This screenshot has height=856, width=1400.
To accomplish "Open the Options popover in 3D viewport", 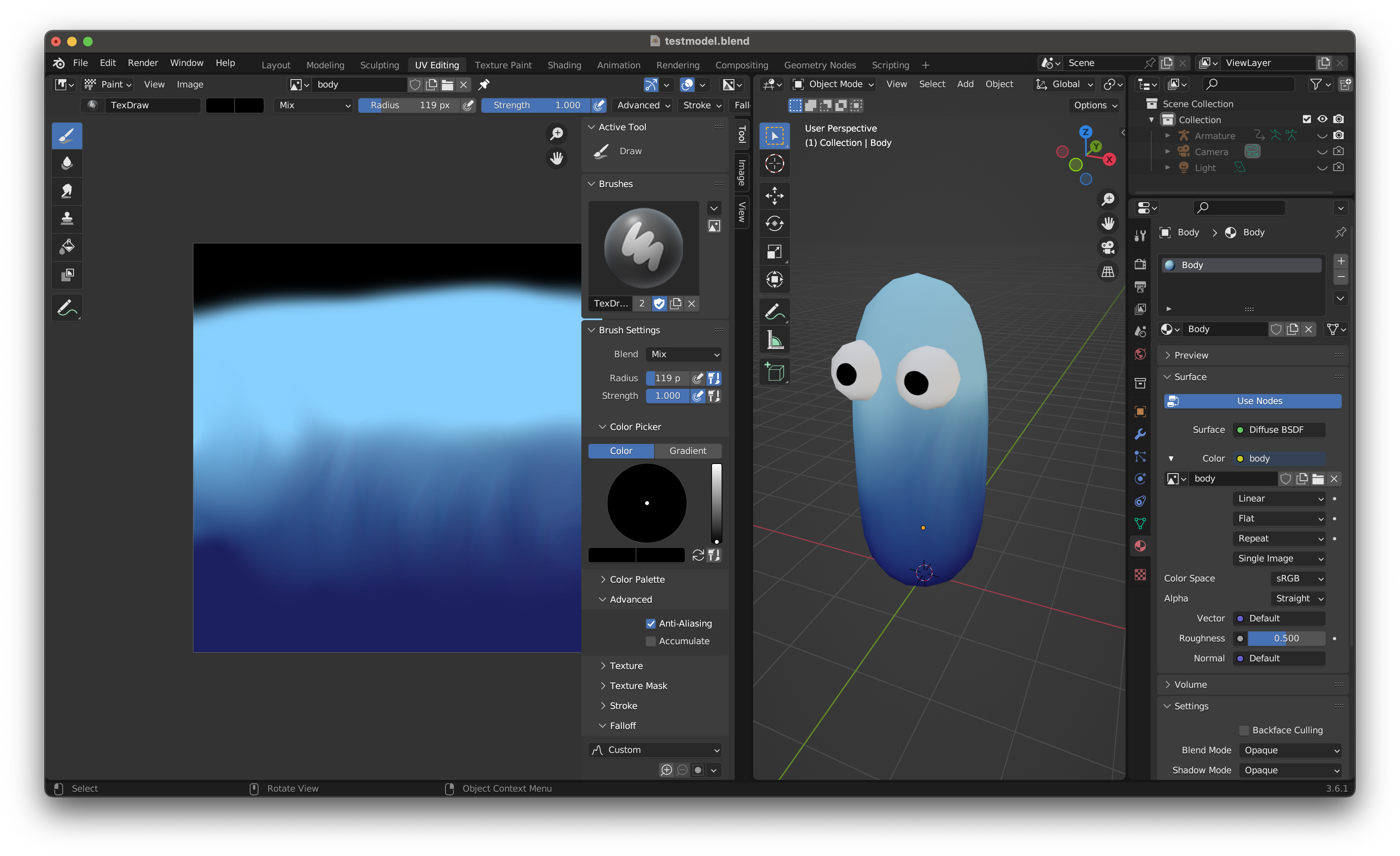I will pyautogui.click(x=1095, y=105).
